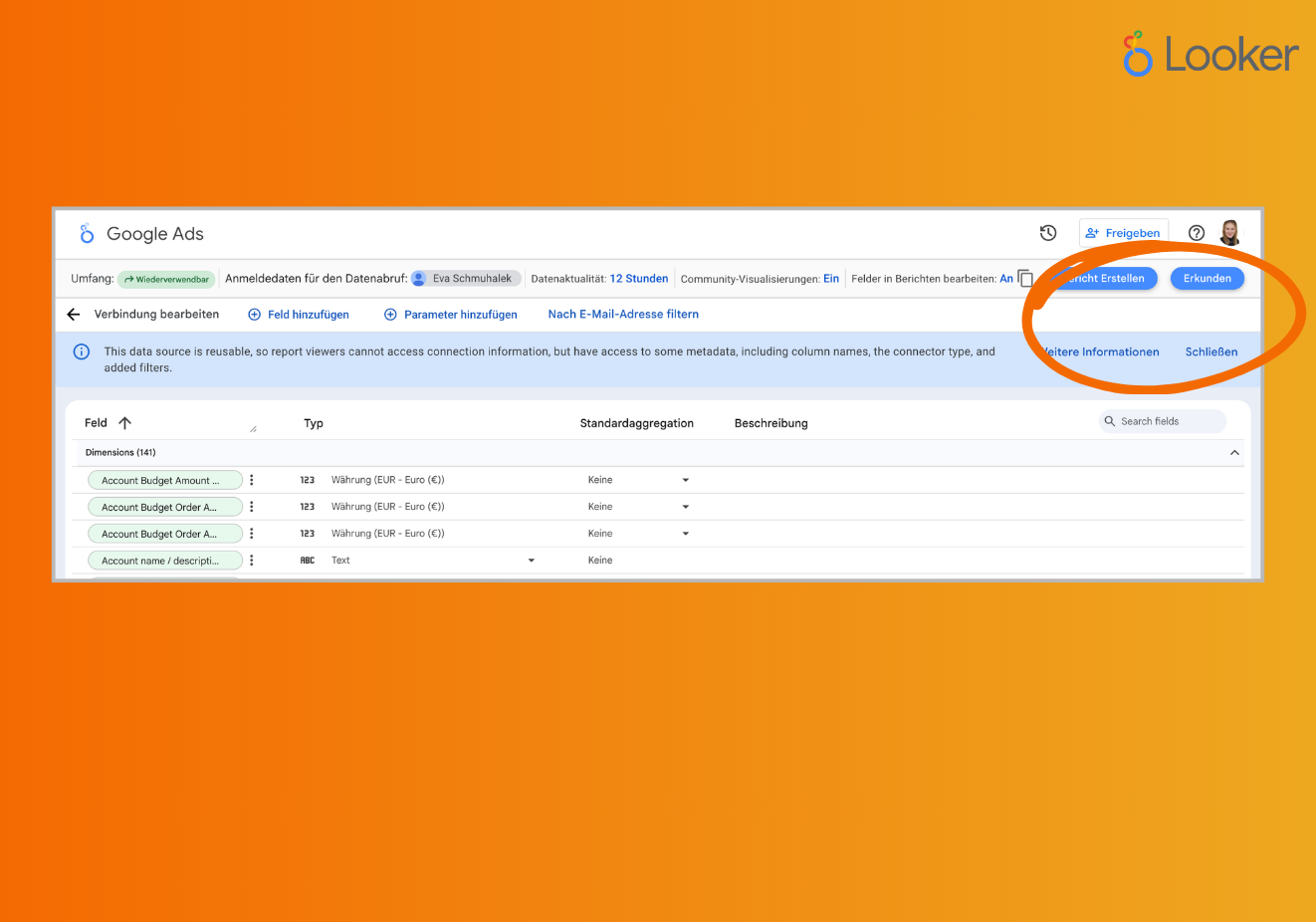Open the user profile avatar
1316x922 pixels.
tap(1230, 233)
